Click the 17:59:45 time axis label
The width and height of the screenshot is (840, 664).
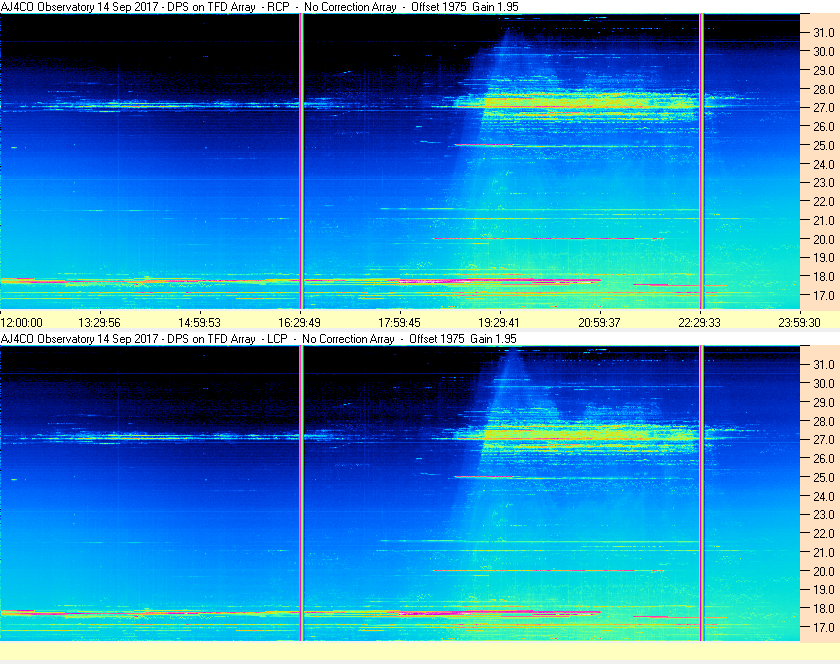pyautogui.click(x=400, y=323)
